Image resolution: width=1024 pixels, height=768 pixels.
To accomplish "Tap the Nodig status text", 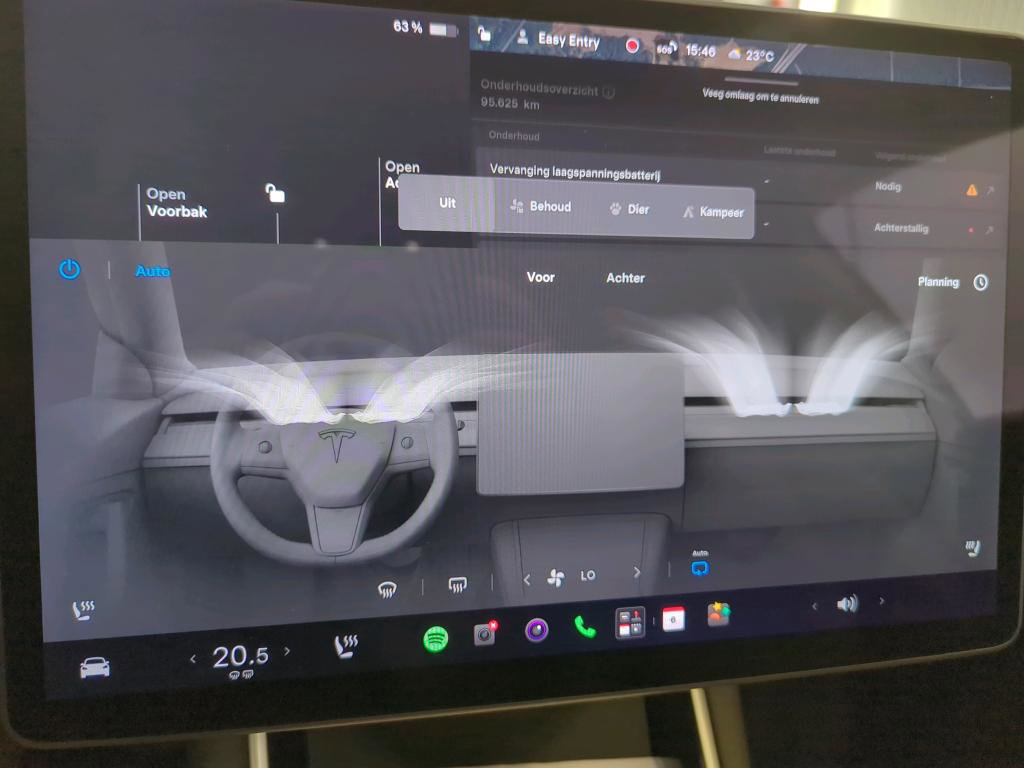I will 888,186.
